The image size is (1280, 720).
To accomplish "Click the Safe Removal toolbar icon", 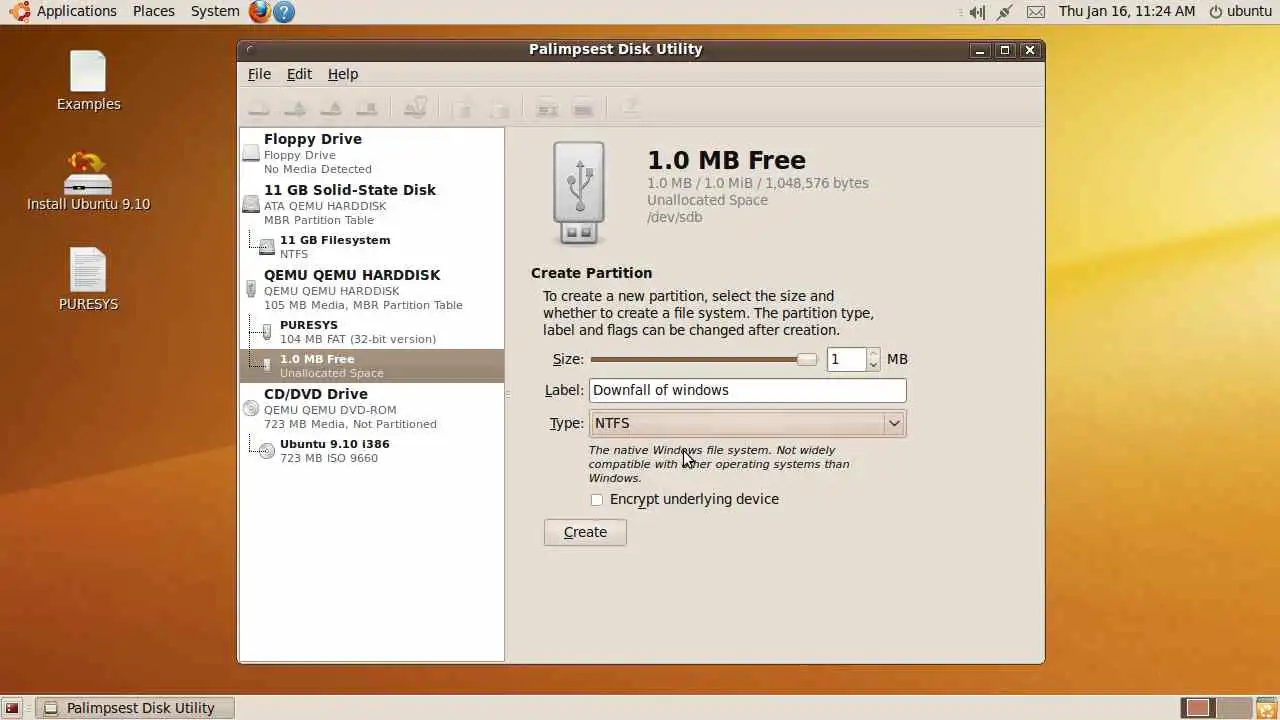I will (x=367, y=107).
